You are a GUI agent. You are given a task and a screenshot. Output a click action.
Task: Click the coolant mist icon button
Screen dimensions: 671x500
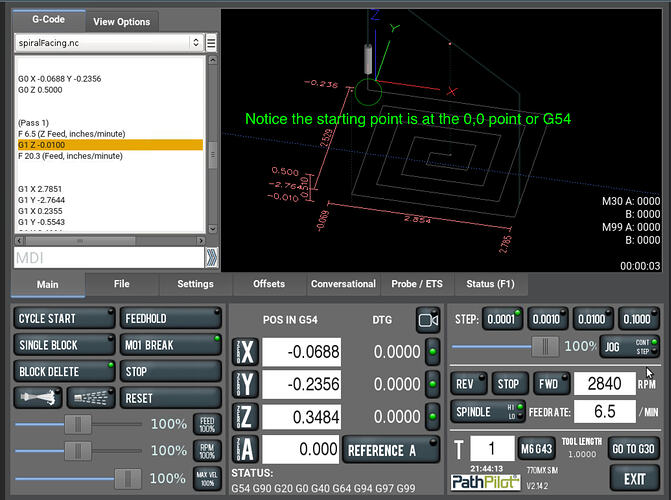(x=91, y=398)
